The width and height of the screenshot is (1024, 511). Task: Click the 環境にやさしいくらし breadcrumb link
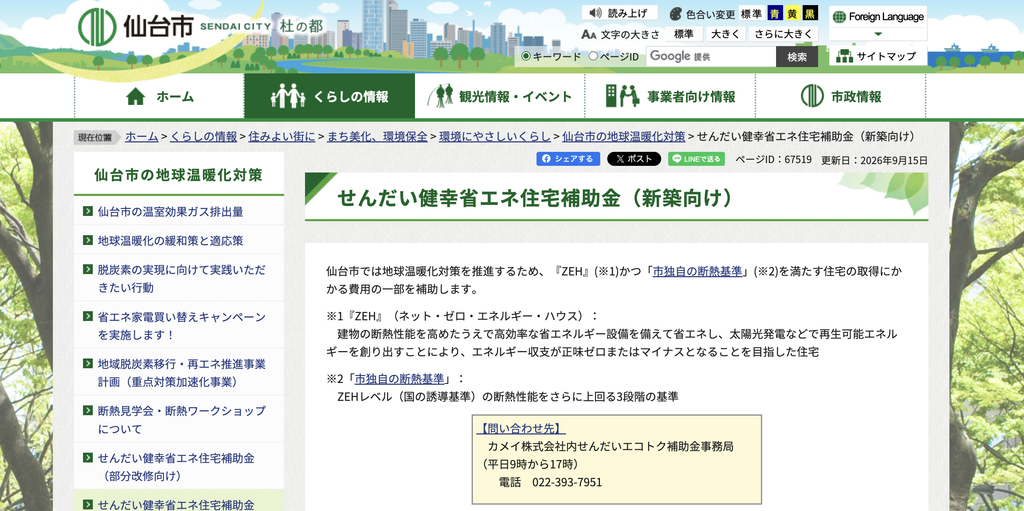tap(495, 137)
